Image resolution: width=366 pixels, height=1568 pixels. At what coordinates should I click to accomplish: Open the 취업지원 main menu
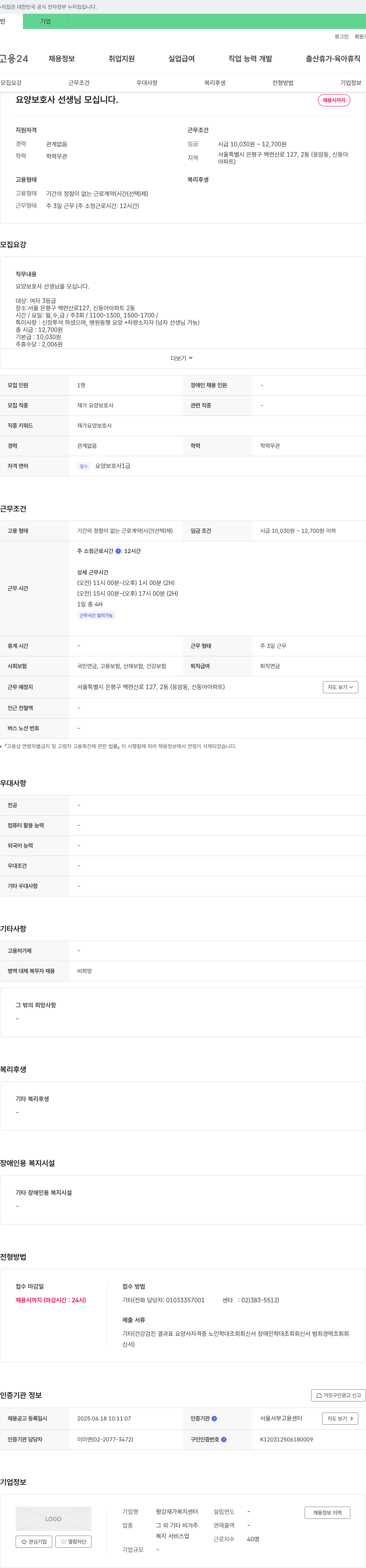tap(121, 58)
